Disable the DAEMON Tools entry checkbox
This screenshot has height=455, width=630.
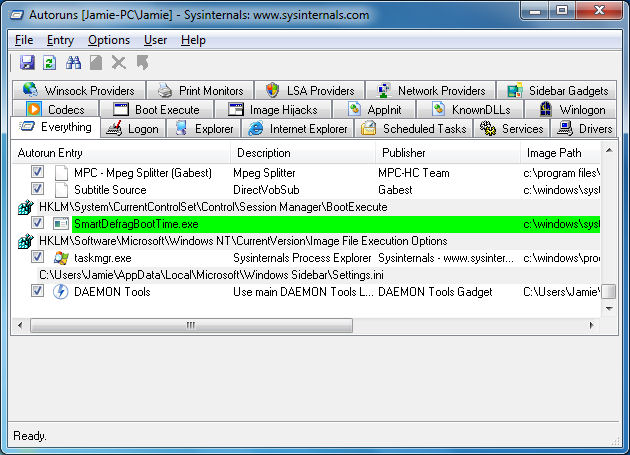37,290
